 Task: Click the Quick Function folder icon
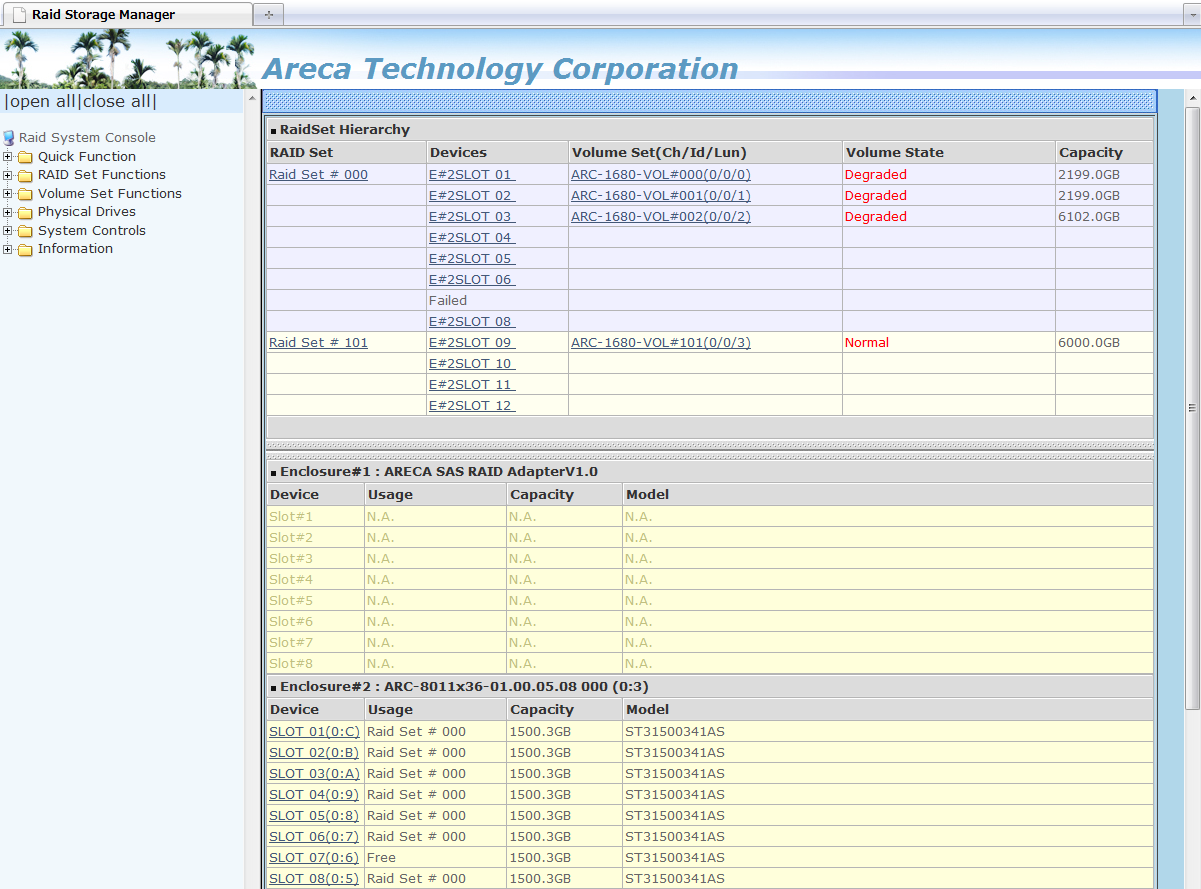(x=25, y=157)
